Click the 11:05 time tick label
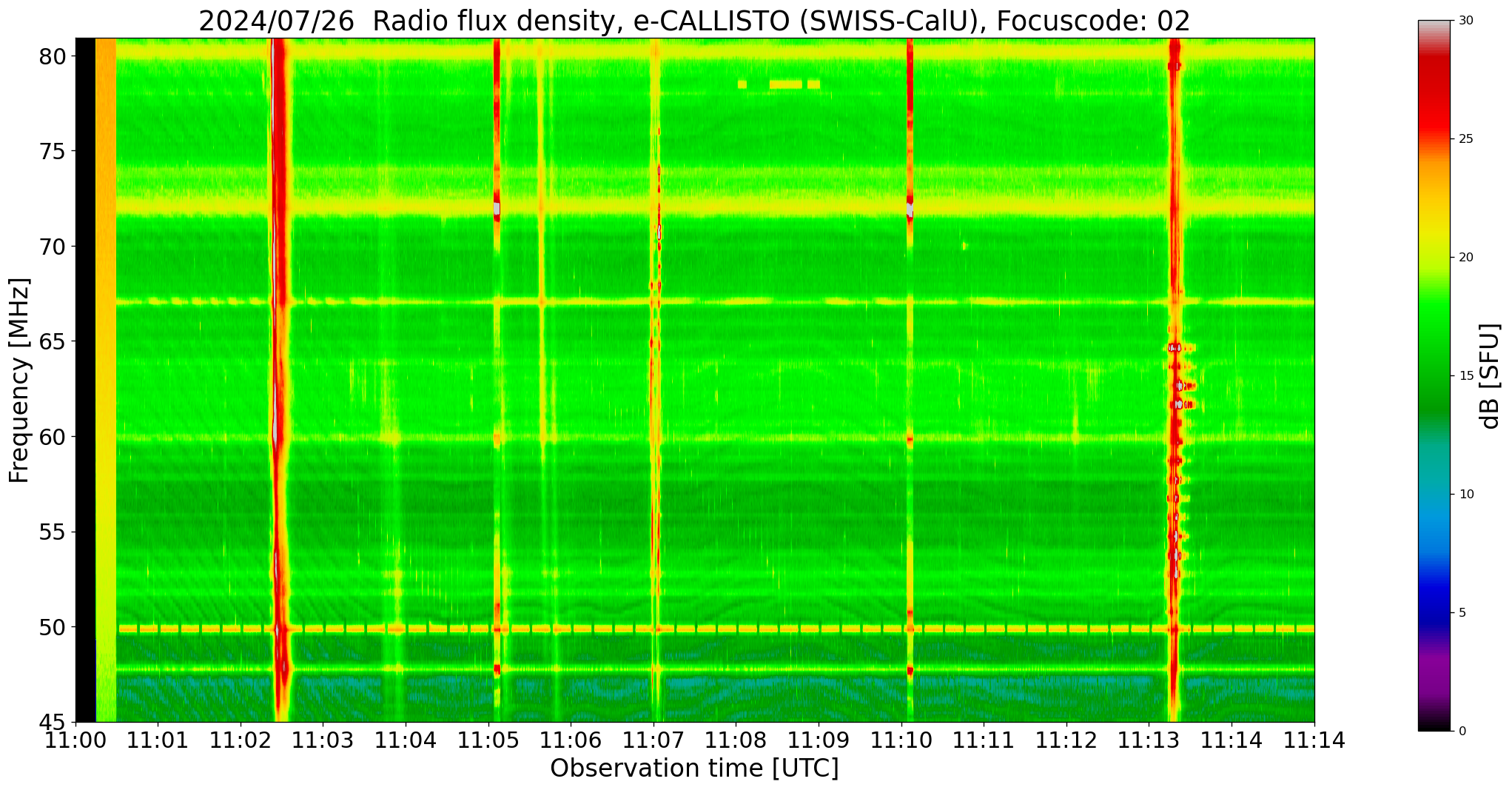Screen dimensions: 1512x790 pos(488,740)
